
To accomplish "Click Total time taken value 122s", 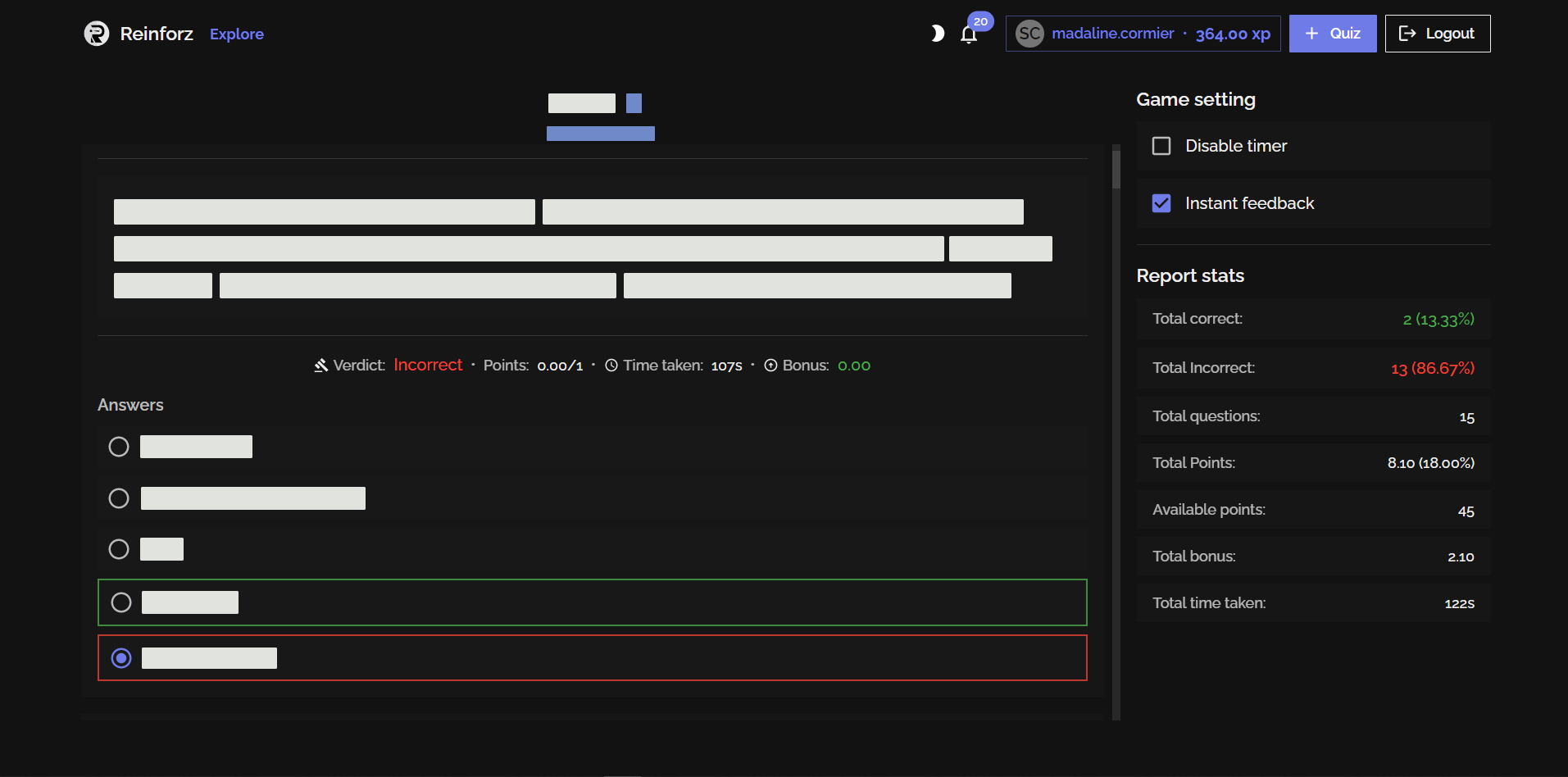I will (x=1459, y=604).
